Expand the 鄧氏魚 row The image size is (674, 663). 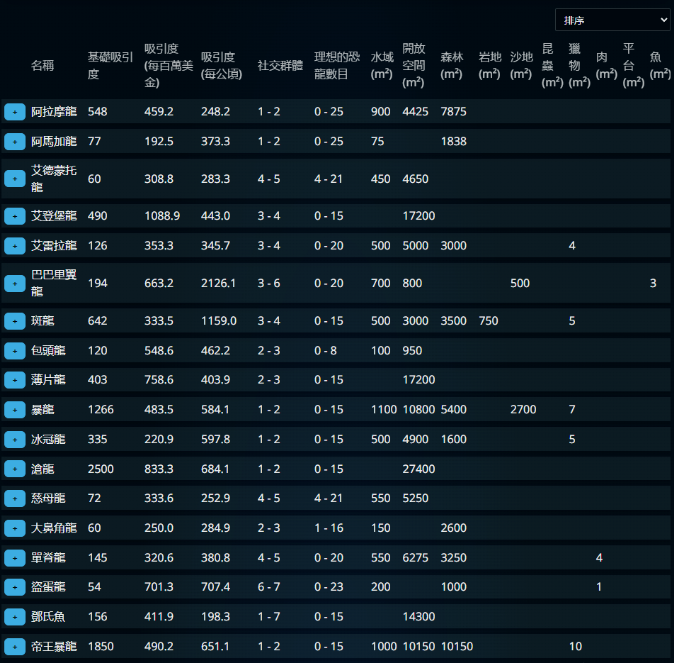14,617
